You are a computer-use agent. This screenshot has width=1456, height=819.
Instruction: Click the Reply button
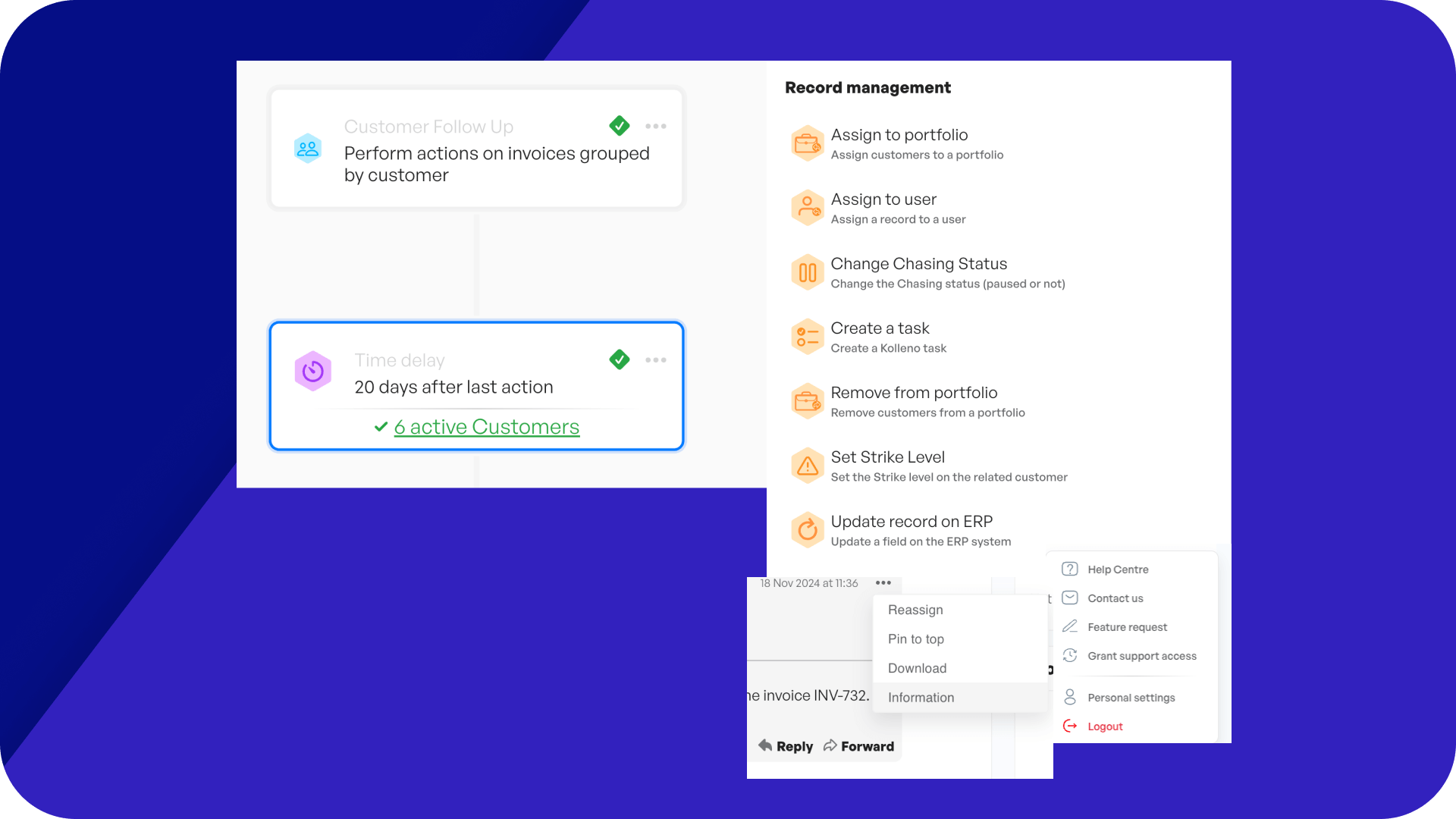click(x=786, y=746)
